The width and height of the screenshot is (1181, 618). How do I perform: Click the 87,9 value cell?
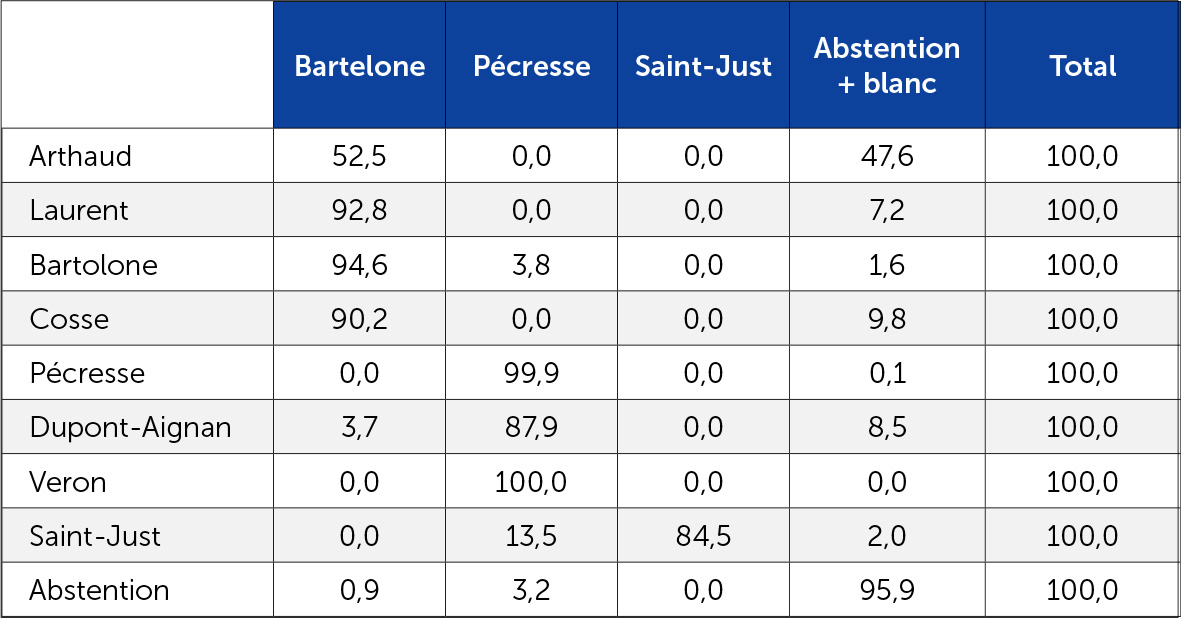(x=531, y=428)
